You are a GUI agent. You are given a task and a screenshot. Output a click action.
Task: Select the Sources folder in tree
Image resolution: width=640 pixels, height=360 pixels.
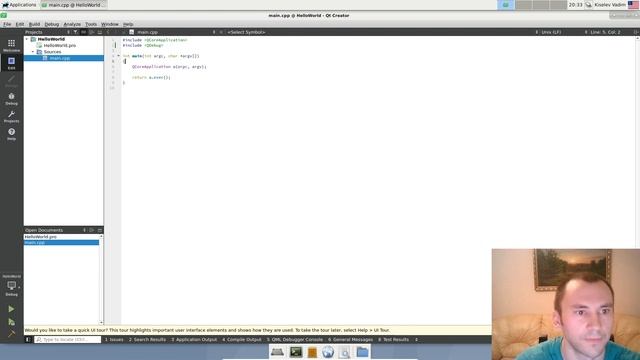52,52
